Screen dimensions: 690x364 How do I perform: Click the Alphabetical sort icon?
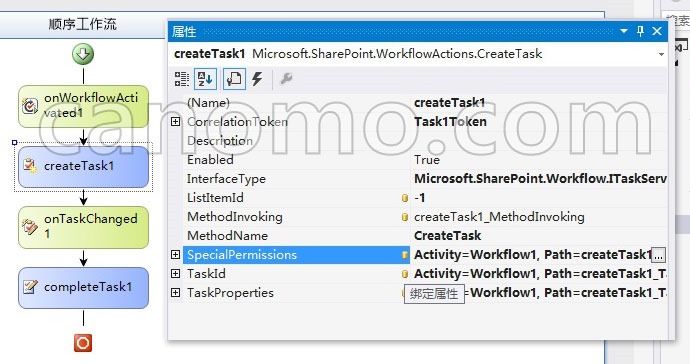206,79
